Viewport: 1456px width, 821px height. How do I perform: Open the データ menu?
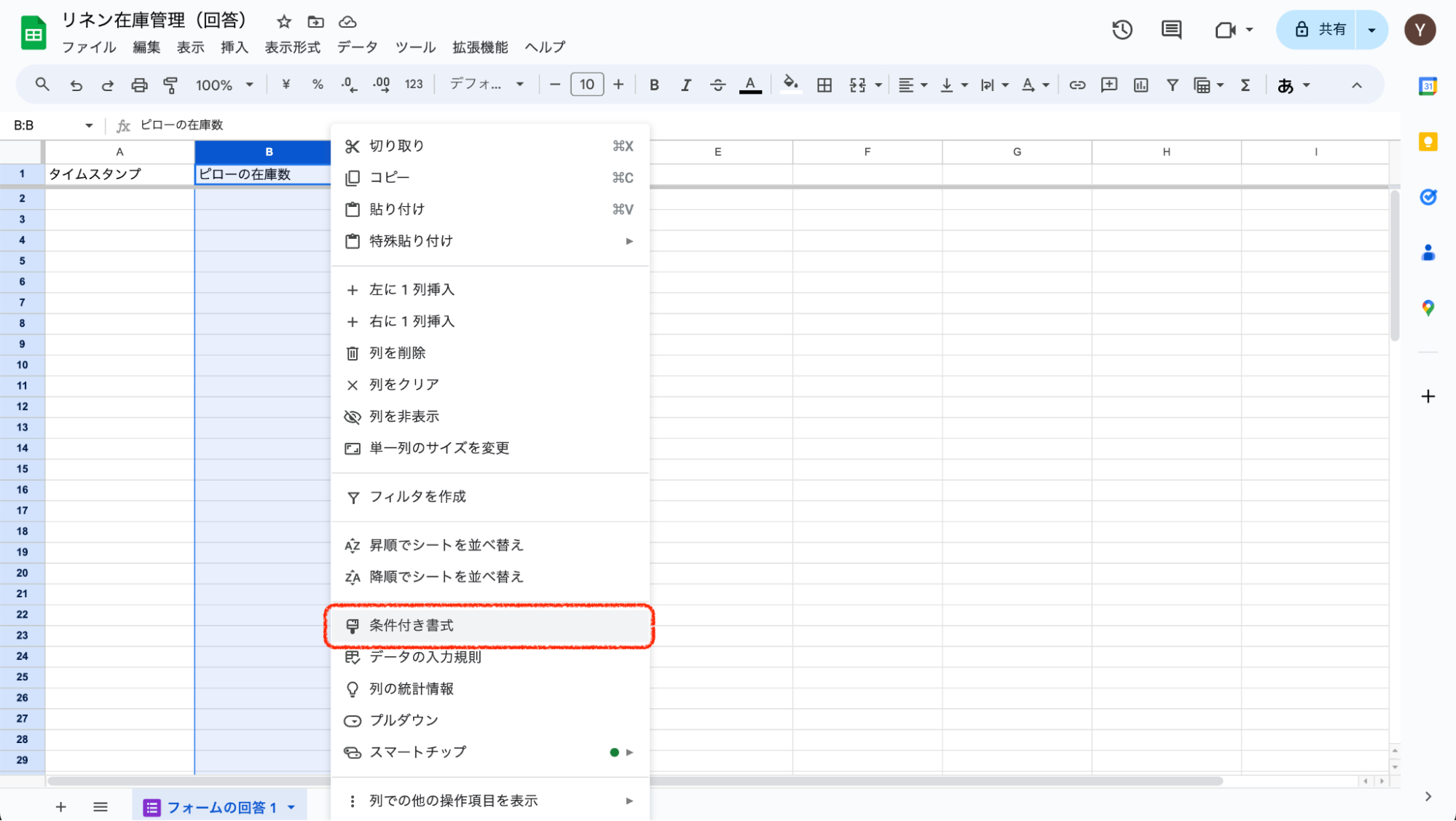point(357,47)
